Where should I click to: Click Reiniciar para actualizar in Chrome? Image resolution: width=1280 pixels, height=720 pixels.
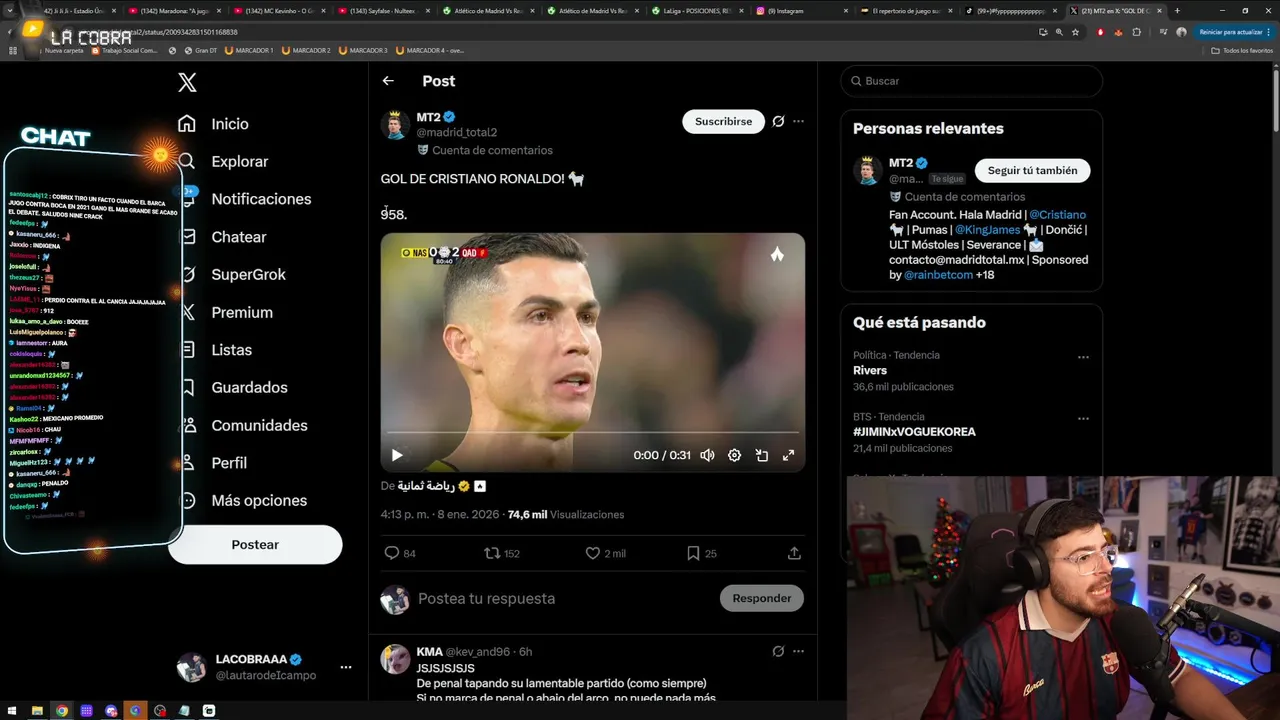[1236, 32]
